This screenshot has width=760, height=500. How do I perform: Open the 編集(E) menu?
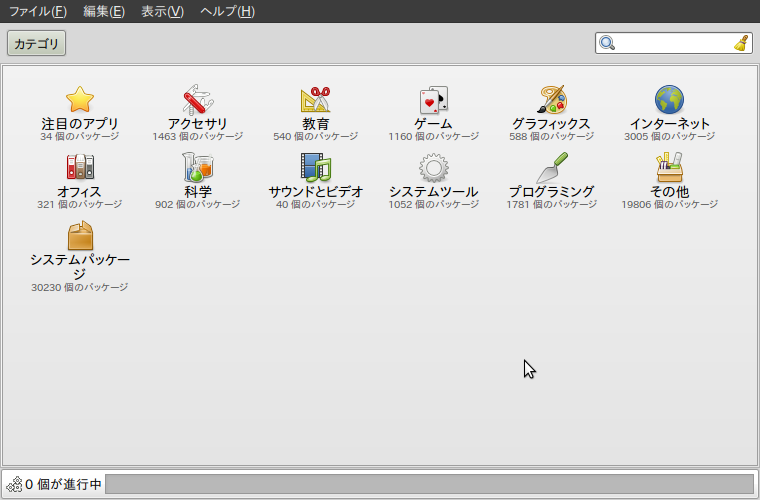(104, 11)
